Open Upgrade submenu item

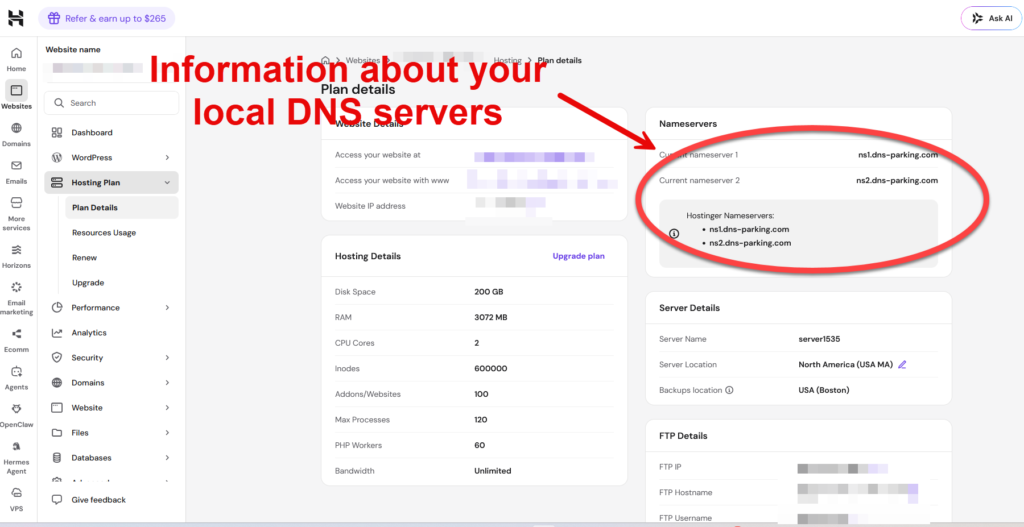tap(121, 283)
